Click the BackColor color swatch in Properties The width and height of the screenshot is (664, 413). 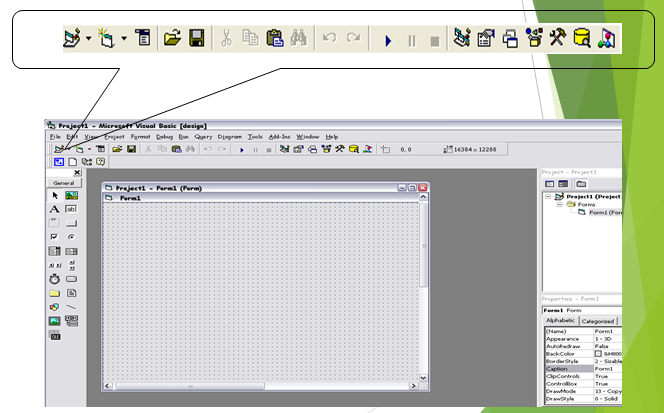598,354
